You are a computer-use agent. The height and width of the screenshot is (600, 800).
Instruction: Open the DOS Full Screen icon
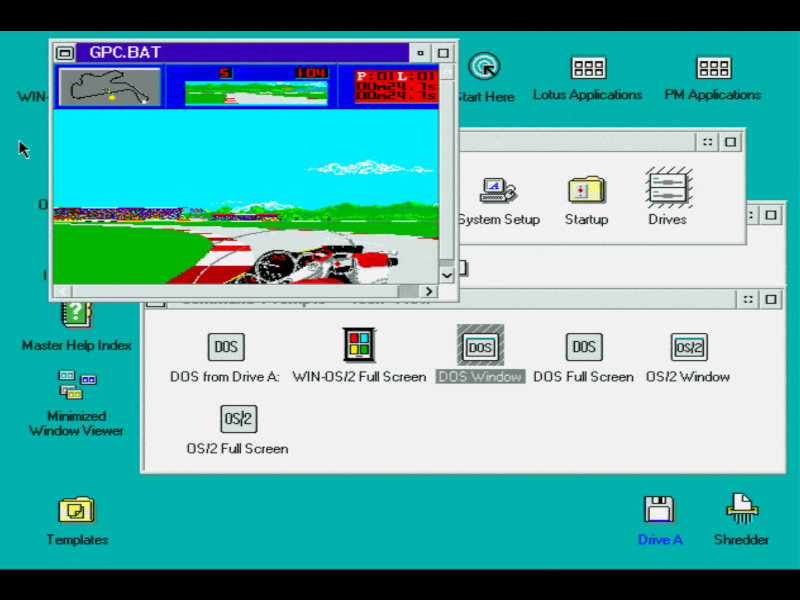[x=584, y=347]
